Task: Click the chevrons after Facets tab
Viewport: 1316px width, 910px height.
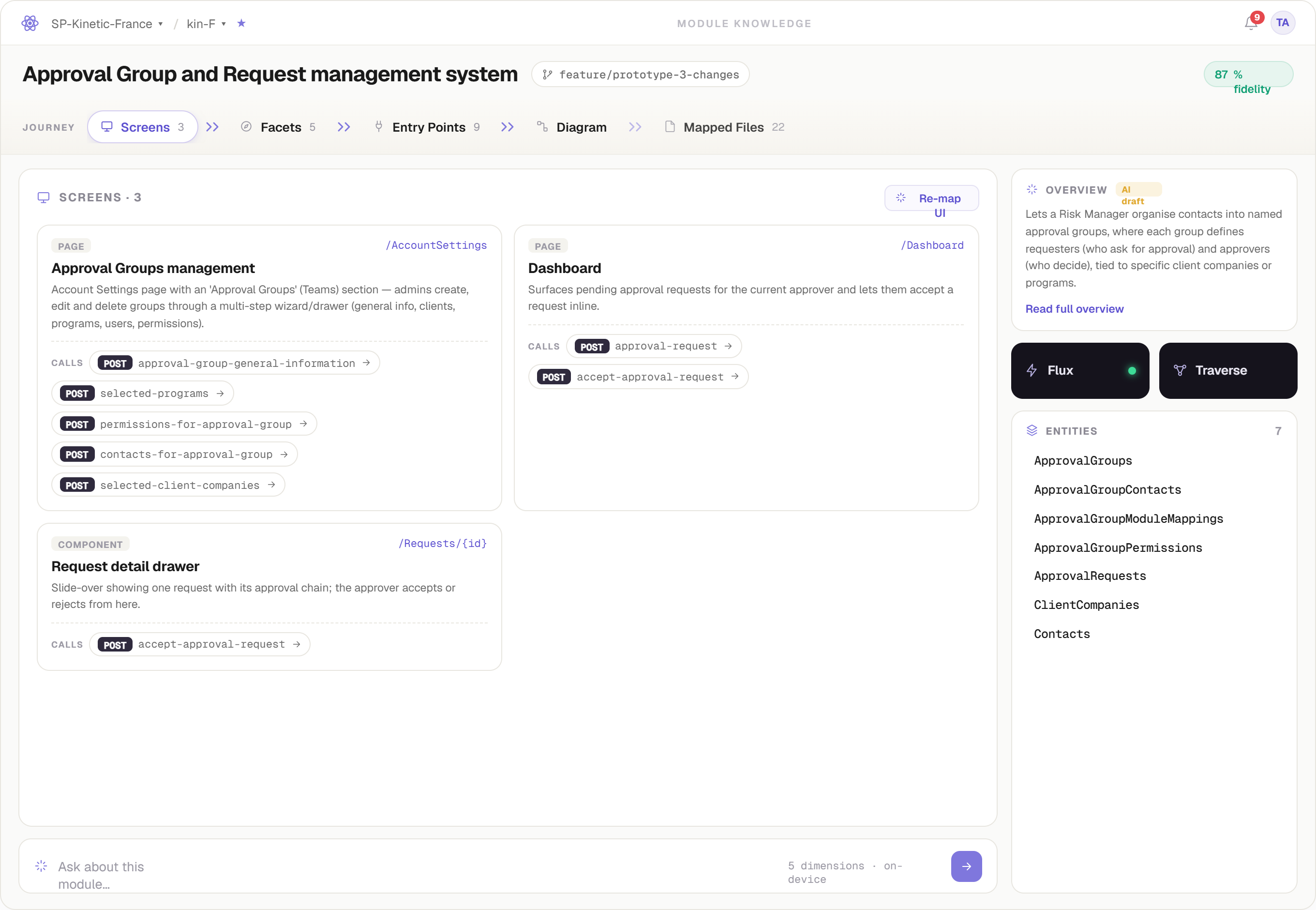Action: 344,127
